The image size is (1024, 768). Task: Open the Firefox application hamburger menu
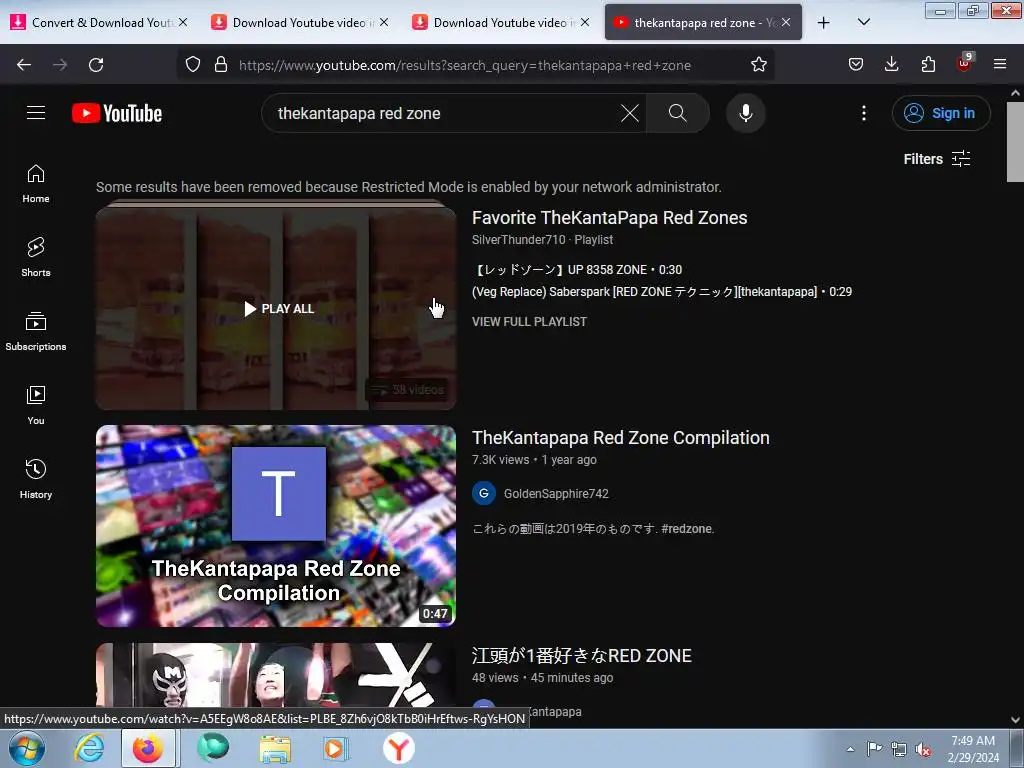[x=1000, y=64]
